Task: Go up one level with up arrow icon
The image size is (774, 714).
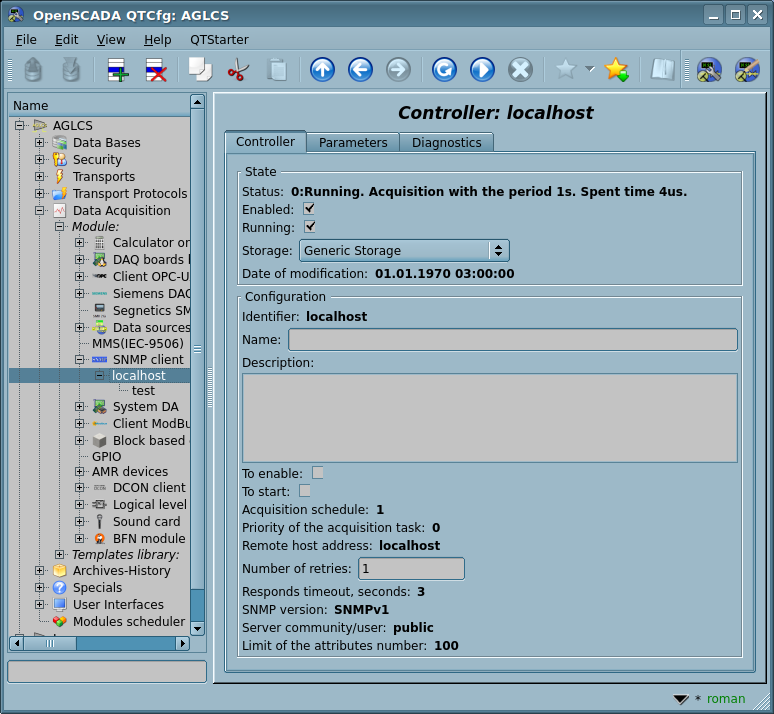Action: (x=322, y=70)
